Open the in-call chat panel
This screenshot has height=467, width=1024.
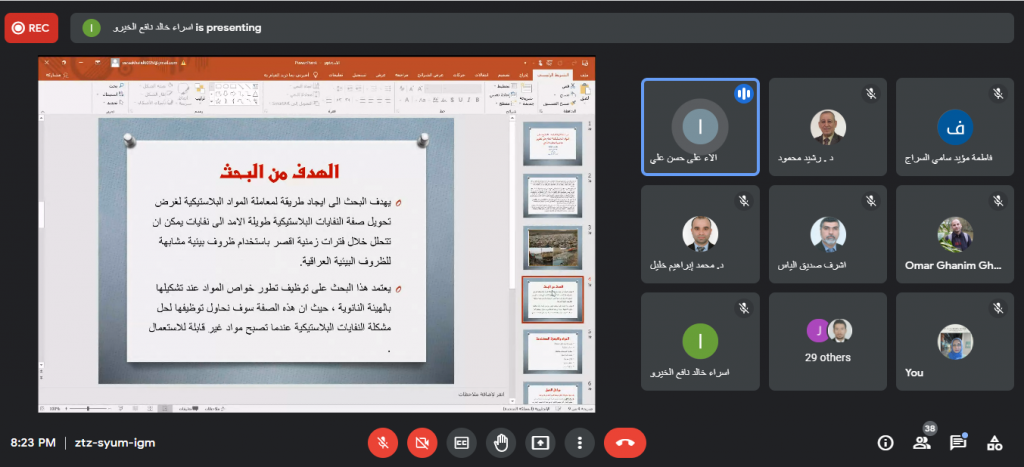coord(958,442)
